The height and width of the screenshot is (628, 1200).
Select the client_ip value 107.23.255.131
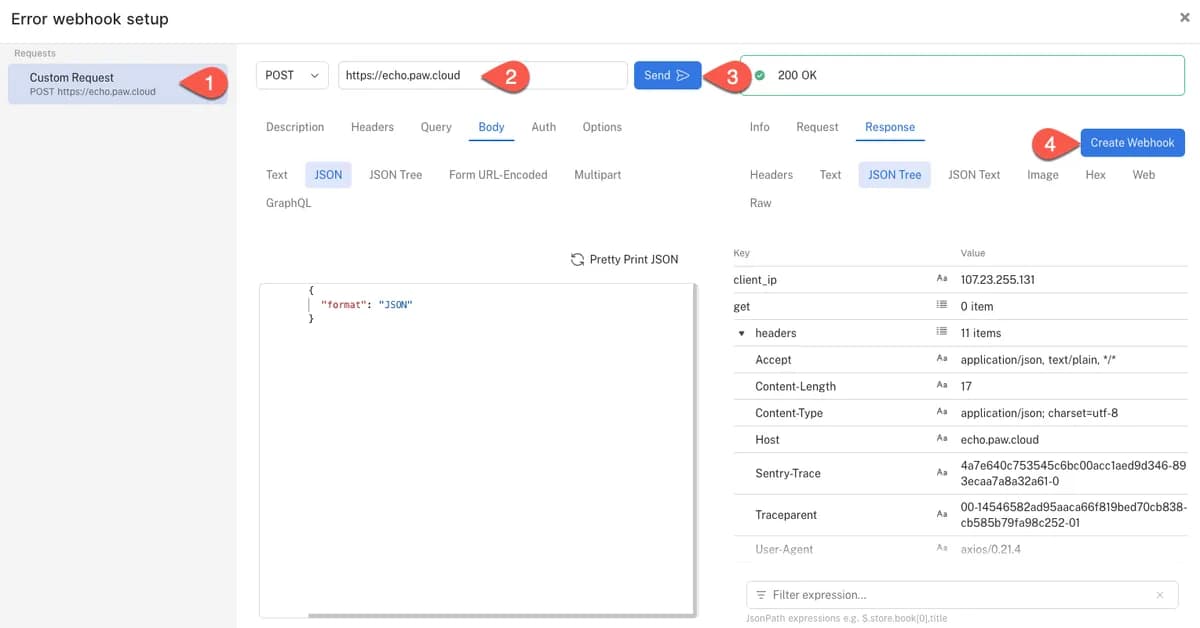[998, 280]
